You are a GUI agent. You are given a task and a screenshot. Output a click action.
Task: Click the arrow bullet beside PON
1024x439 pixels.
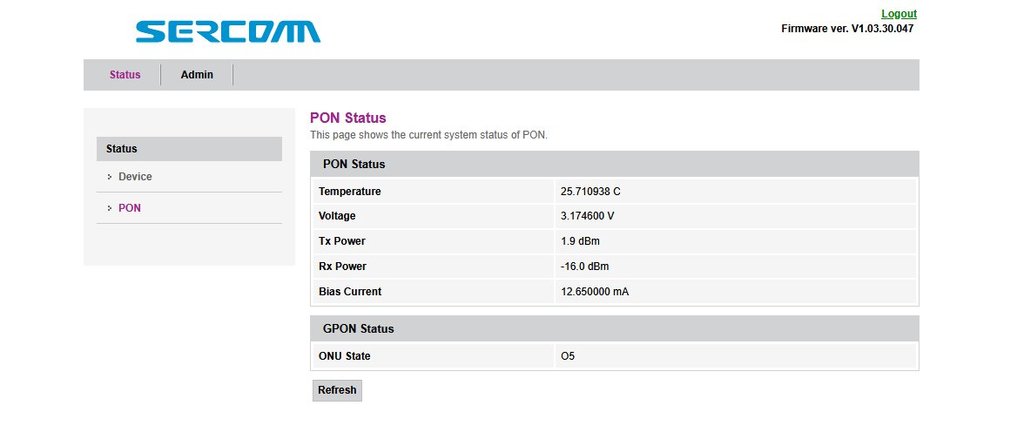pyautogui.click(x=109, y=208)
